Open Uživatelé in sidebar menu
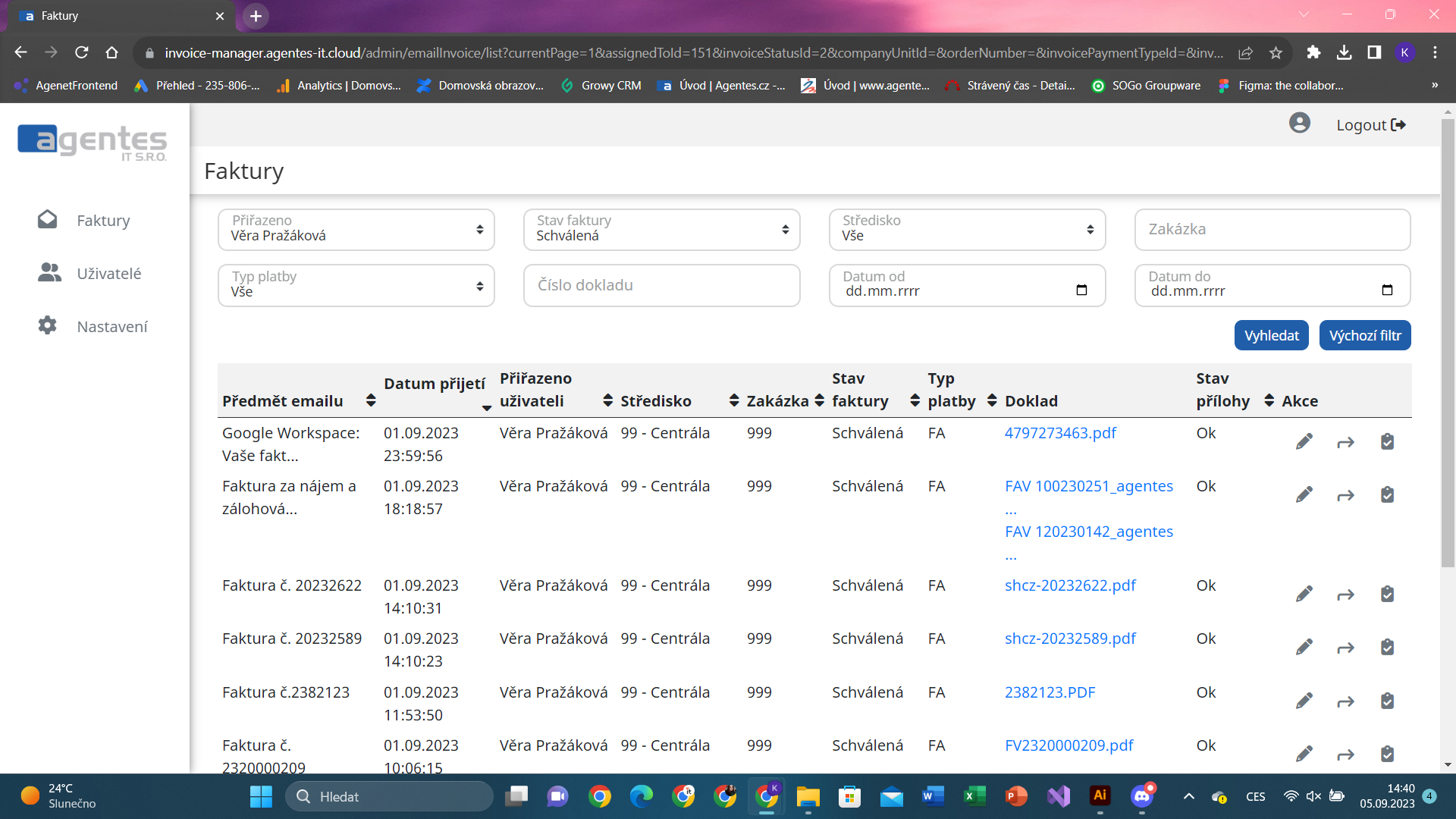The height and width of the screenshot is (819, 1456). click(x=108, y=274)
